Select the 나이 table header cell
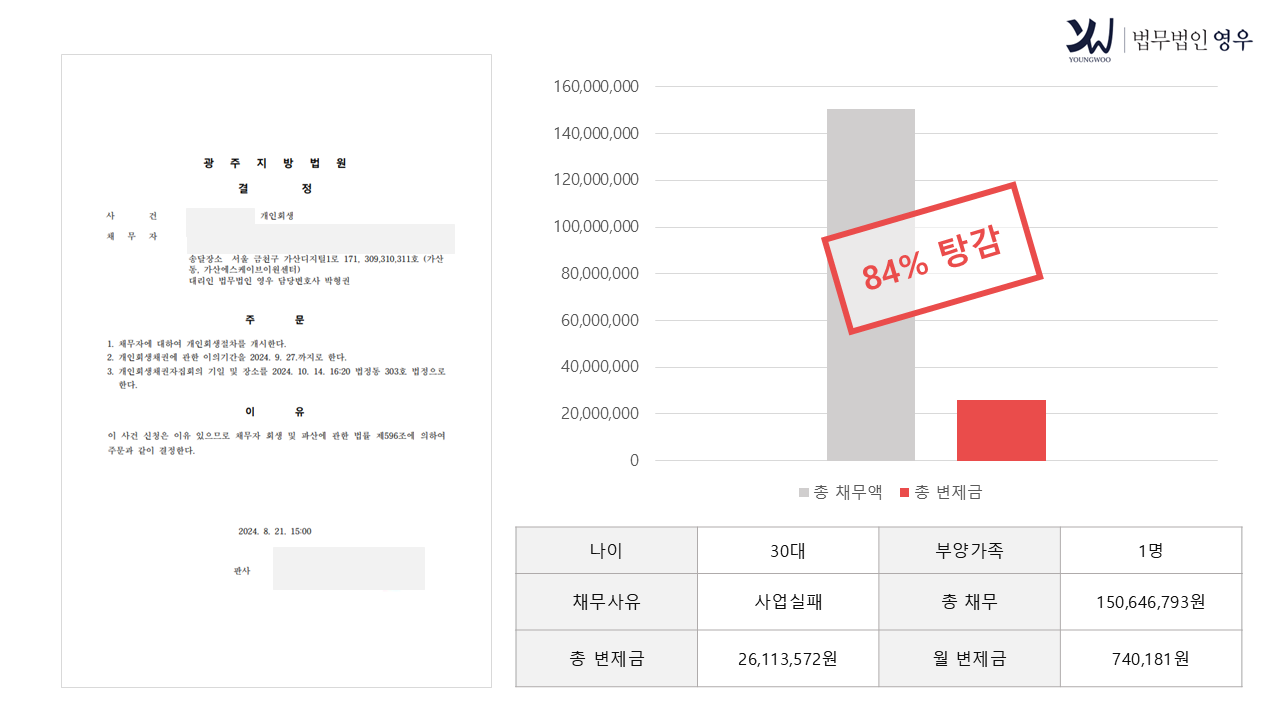1280x720 pixels. coord(607,550)
